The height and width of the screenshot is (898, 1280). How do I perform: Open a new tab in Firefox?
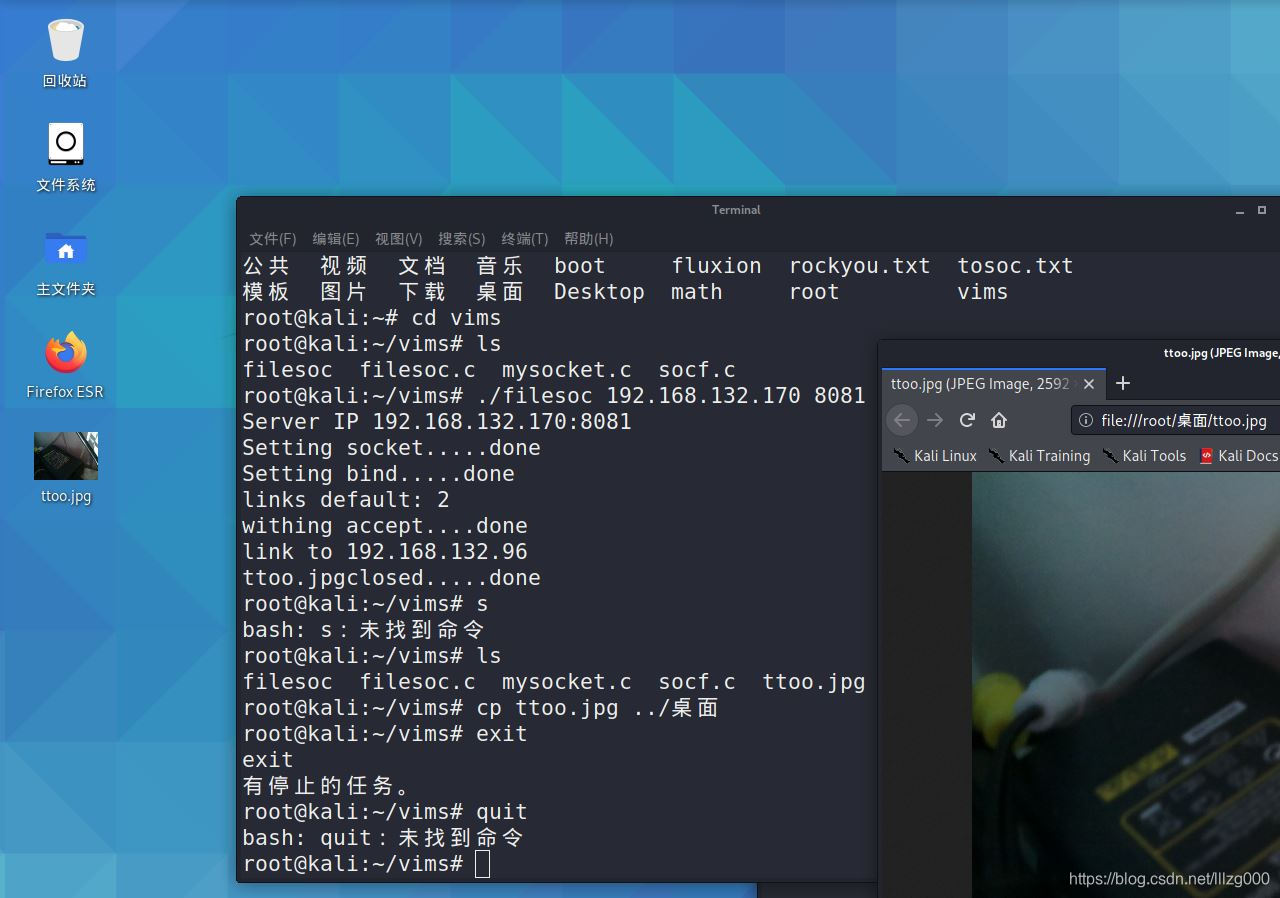(x=1123, y=383)
